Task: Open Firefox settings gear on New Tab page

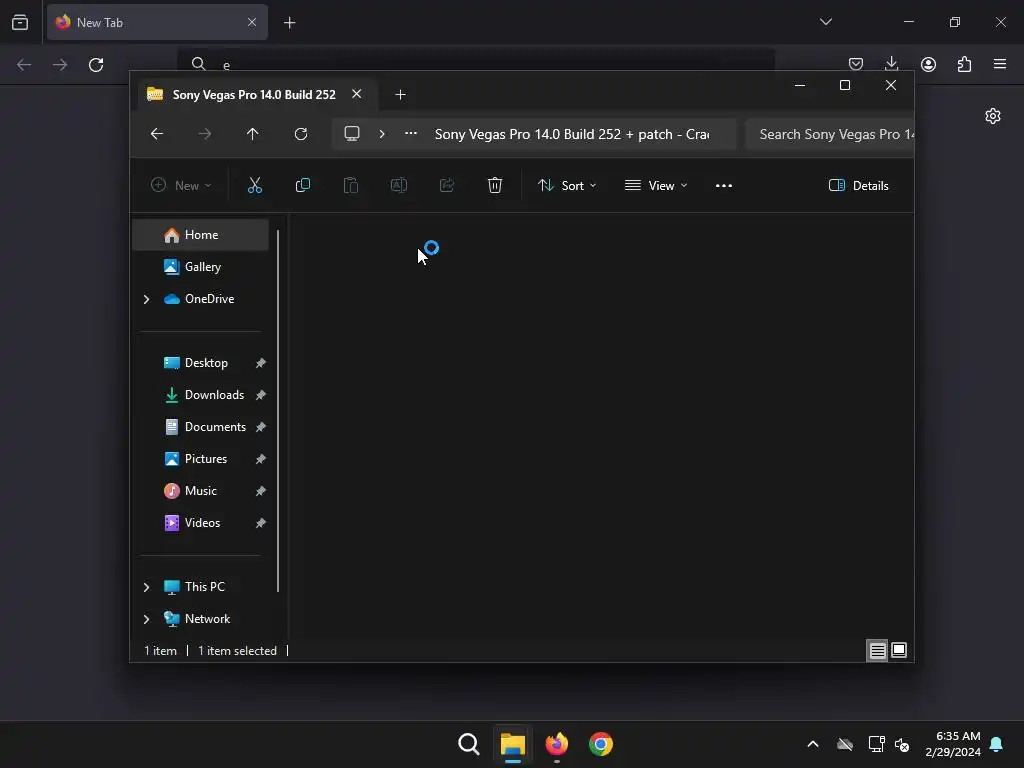Action: (x=993, y=116)
